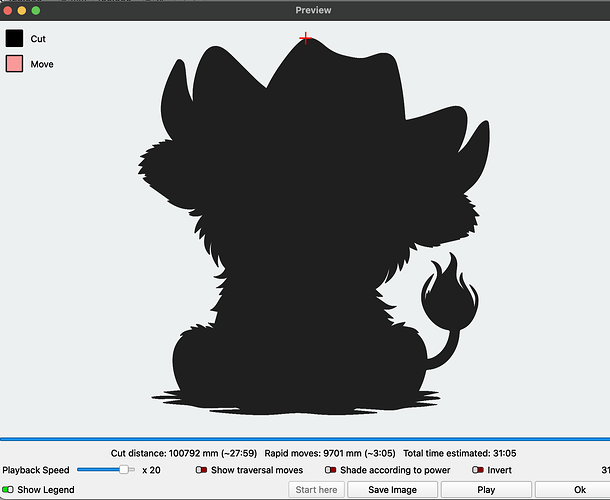Click the Start here button

pyautogui.click(x=315, y=490)
